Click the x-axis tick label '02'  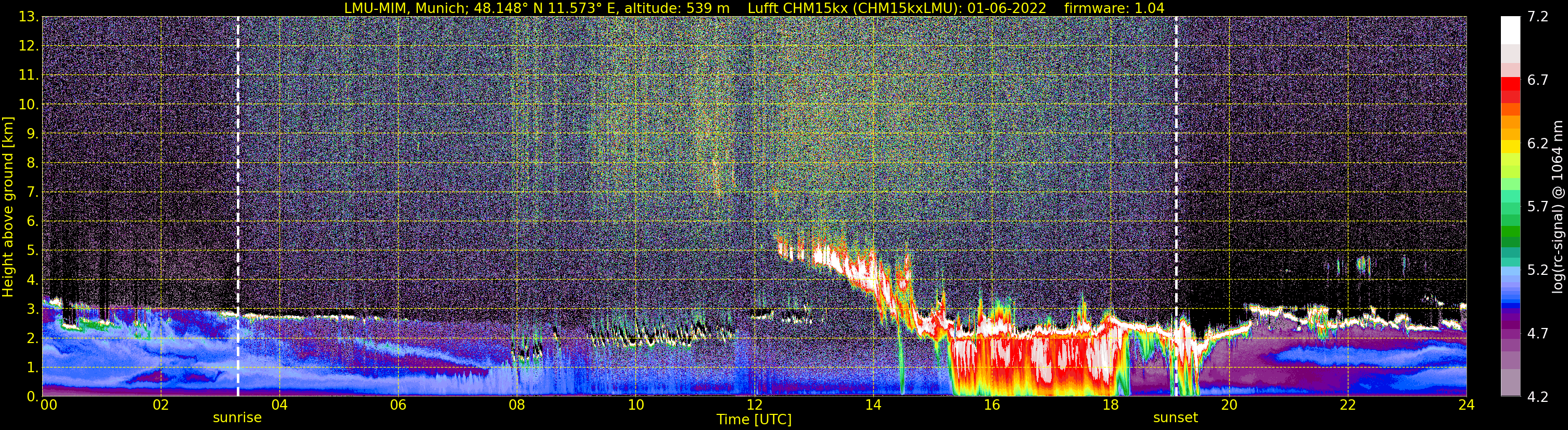coord(161,405)
